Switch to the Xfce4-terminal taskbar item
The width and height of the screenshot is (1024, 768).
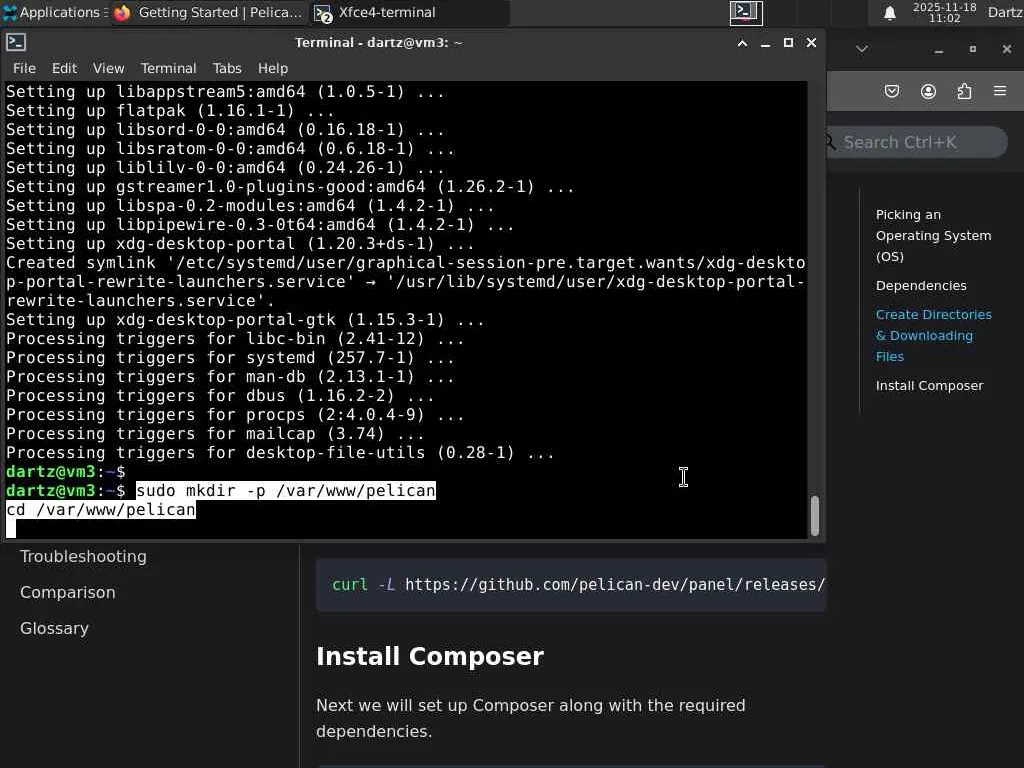(409, 12)
